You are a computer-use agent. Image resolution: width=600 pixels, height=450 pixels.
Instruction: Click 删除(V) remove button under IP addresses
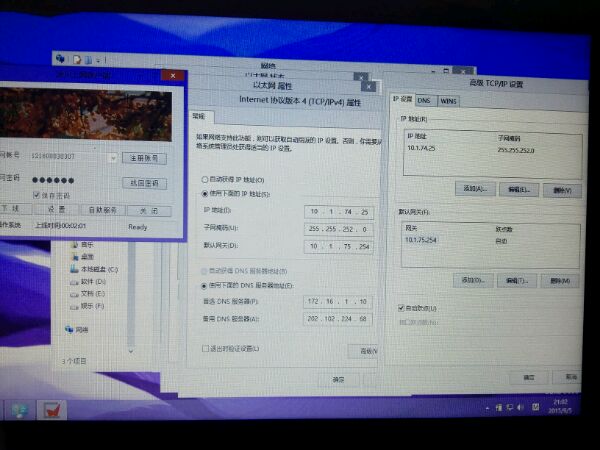(562, 191)
